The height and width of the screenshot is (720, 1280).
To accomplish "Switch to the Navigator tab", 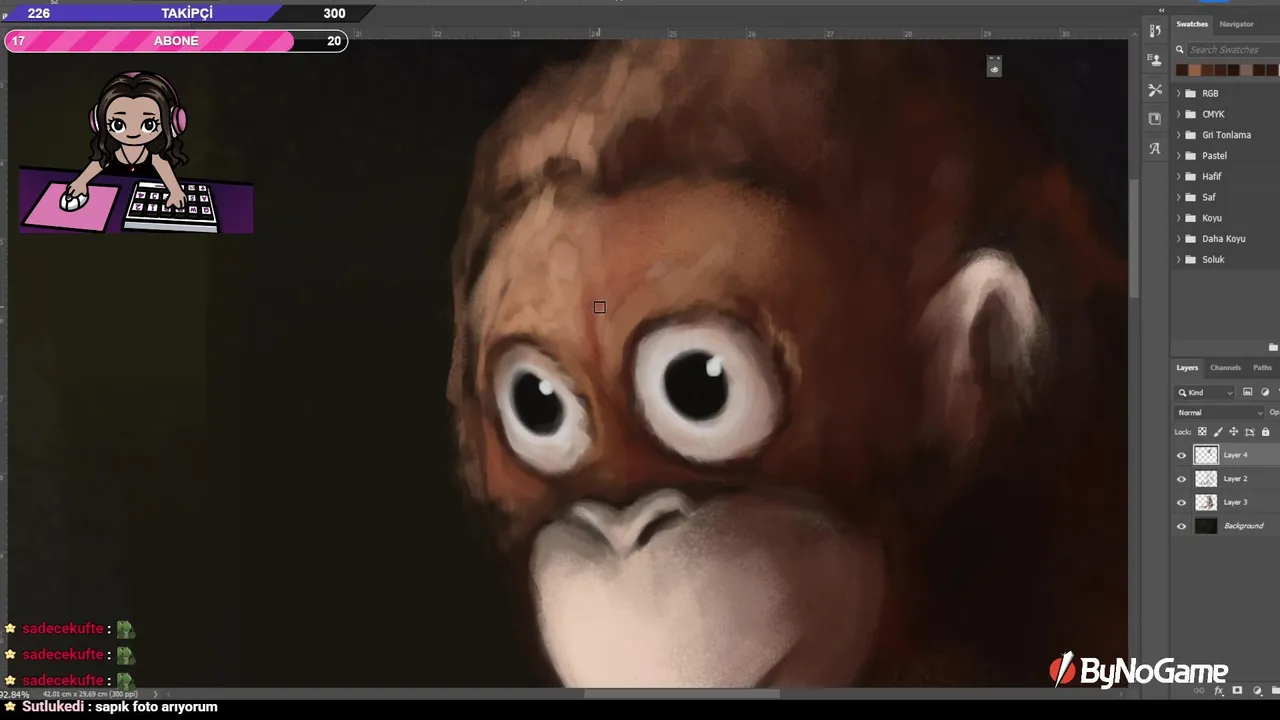I will [x=1236, y=24].
